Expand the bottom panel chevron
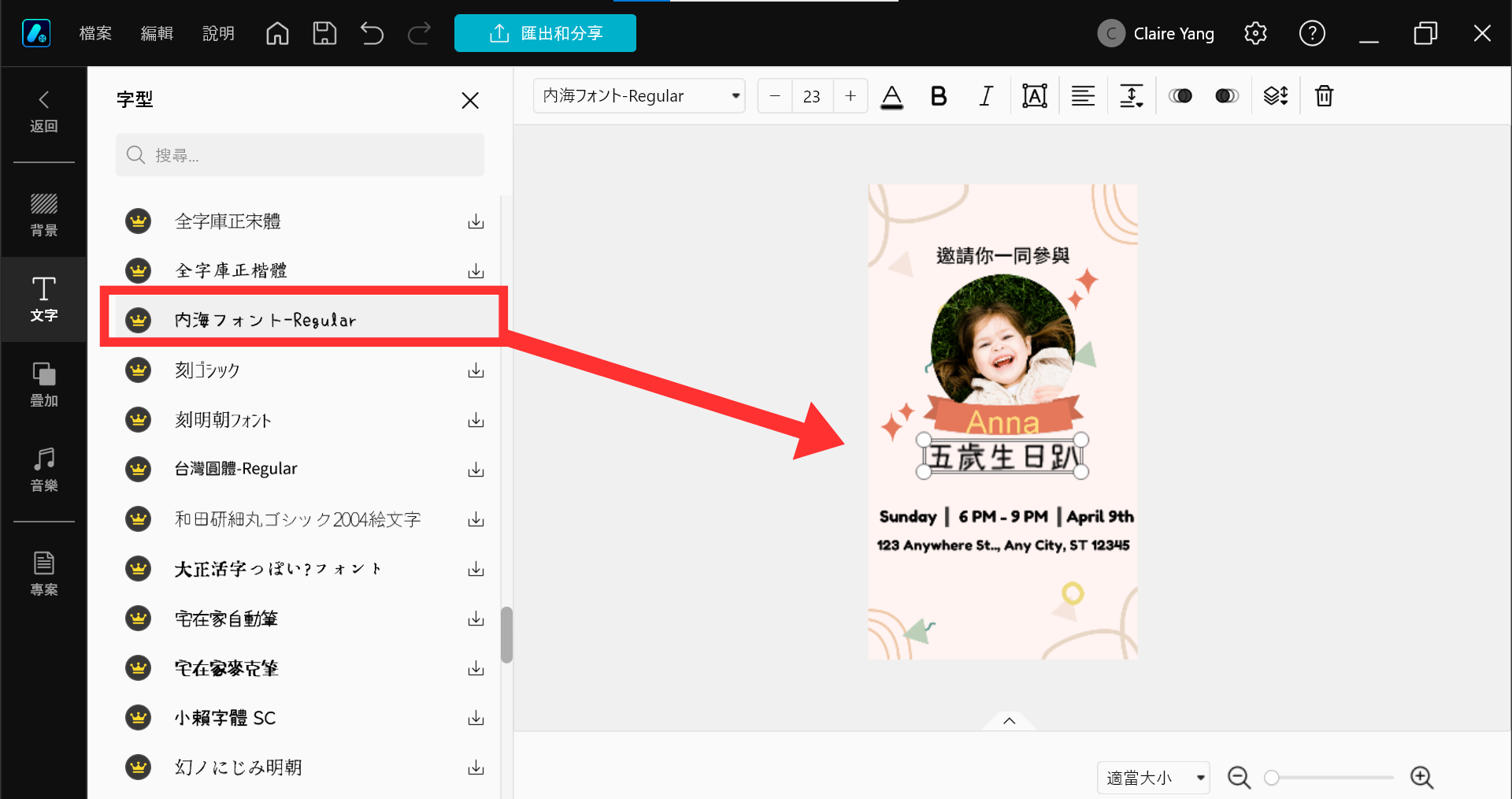The width and height of the screenshot is (1512, 799). pyautogui.click(x=1009, y=720)
